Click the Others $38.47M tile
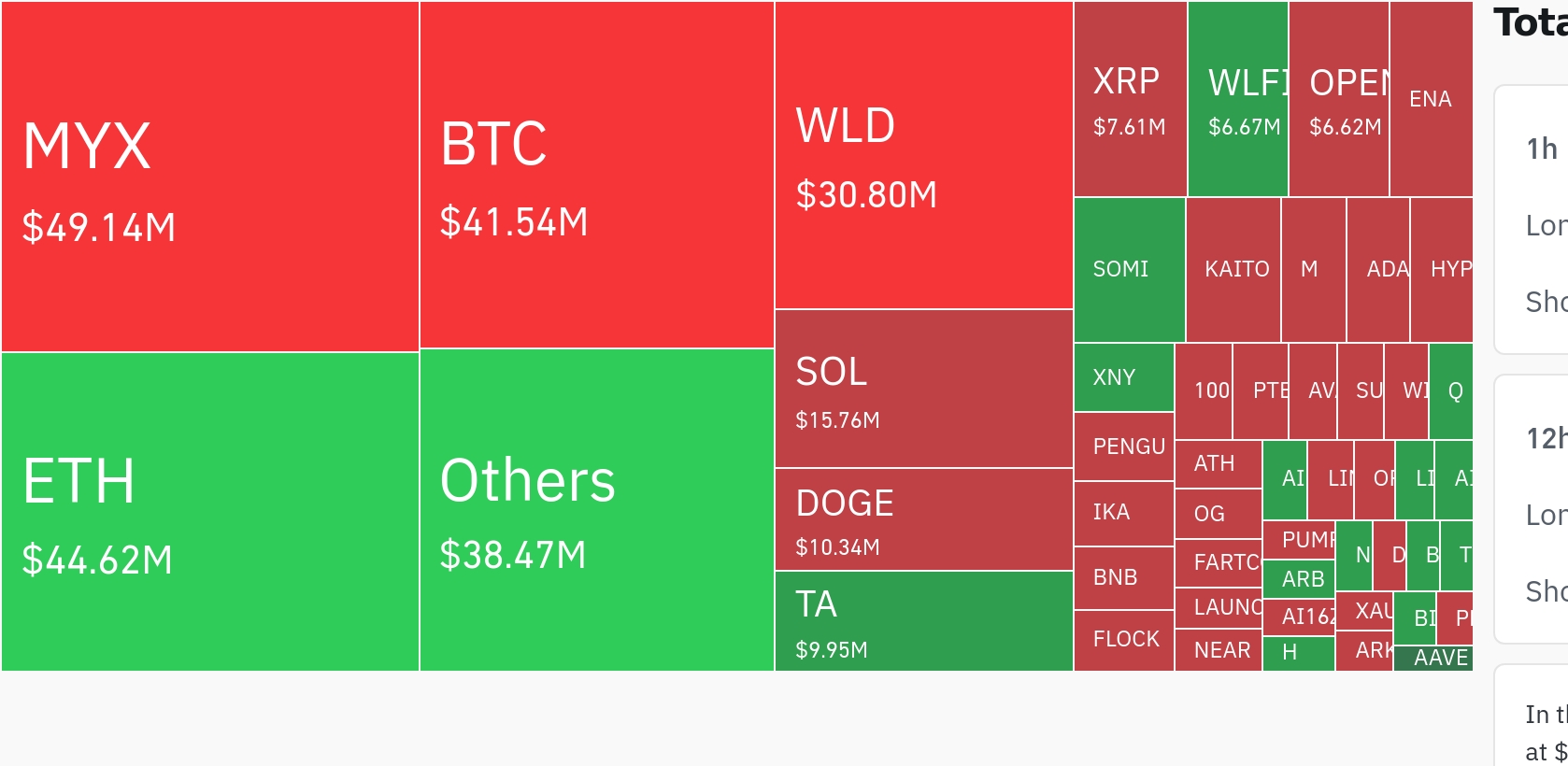Image resolution: width=1568 pixels, height=766 pixels. point(597,510)
